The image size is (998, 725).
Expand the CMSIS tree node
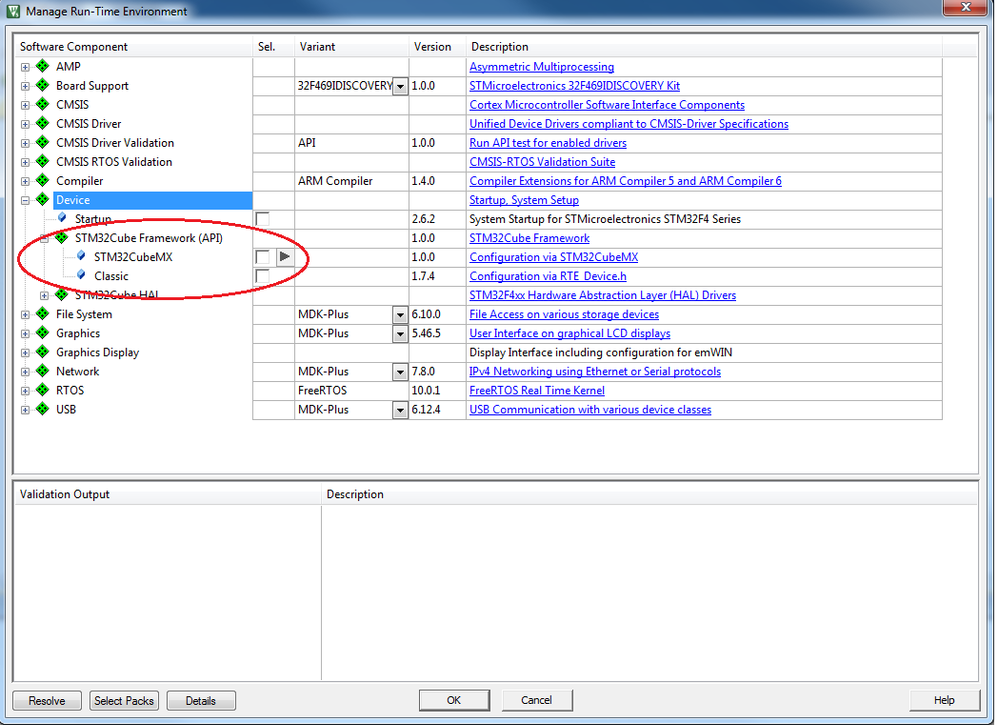click(x=25, y=105)
